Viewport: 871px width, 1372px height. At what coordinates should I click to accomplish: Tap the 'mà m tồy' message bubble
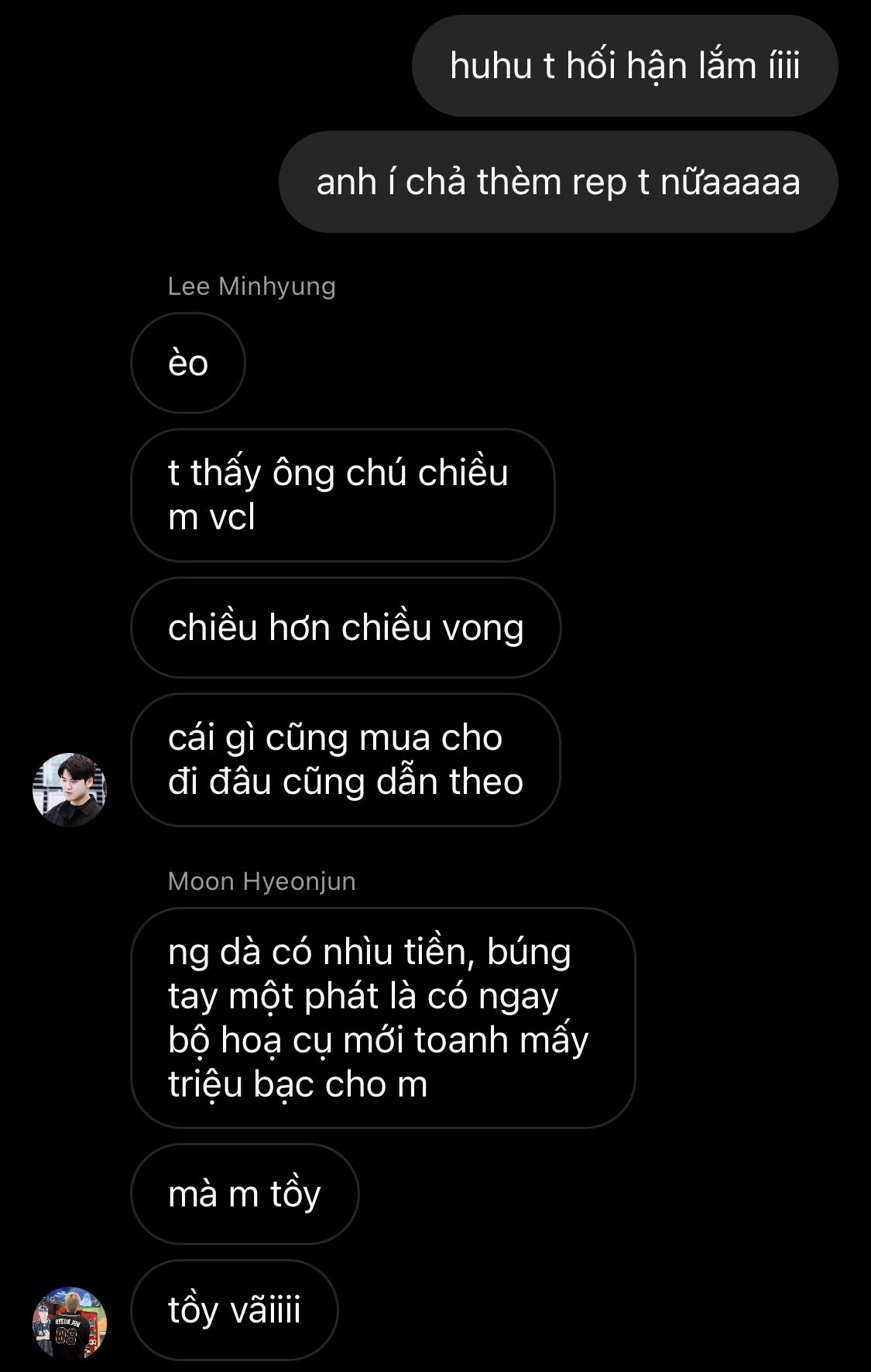click(x=245, y=1194)
